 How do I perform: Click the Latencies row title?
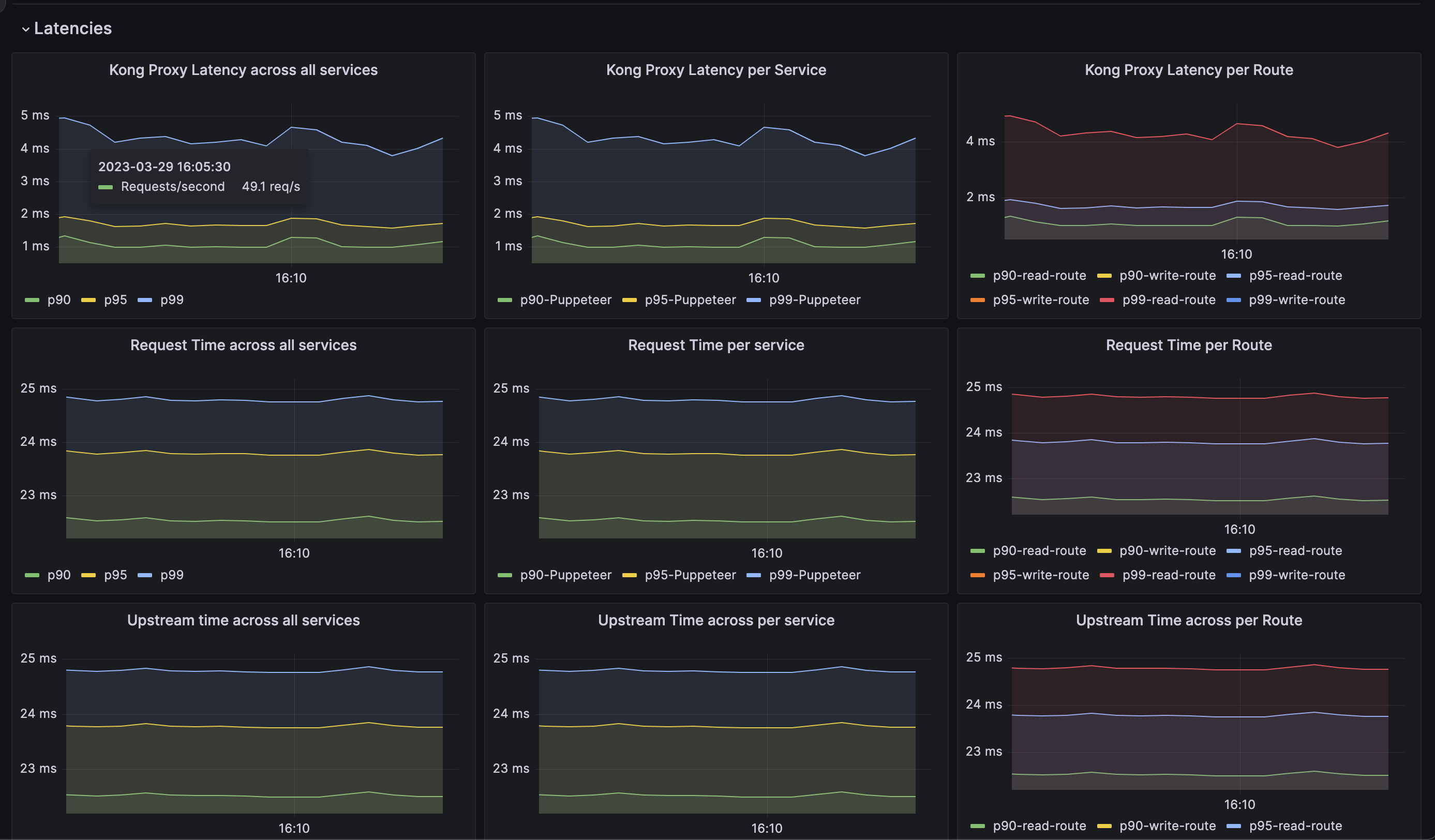[x=73, y=28]
